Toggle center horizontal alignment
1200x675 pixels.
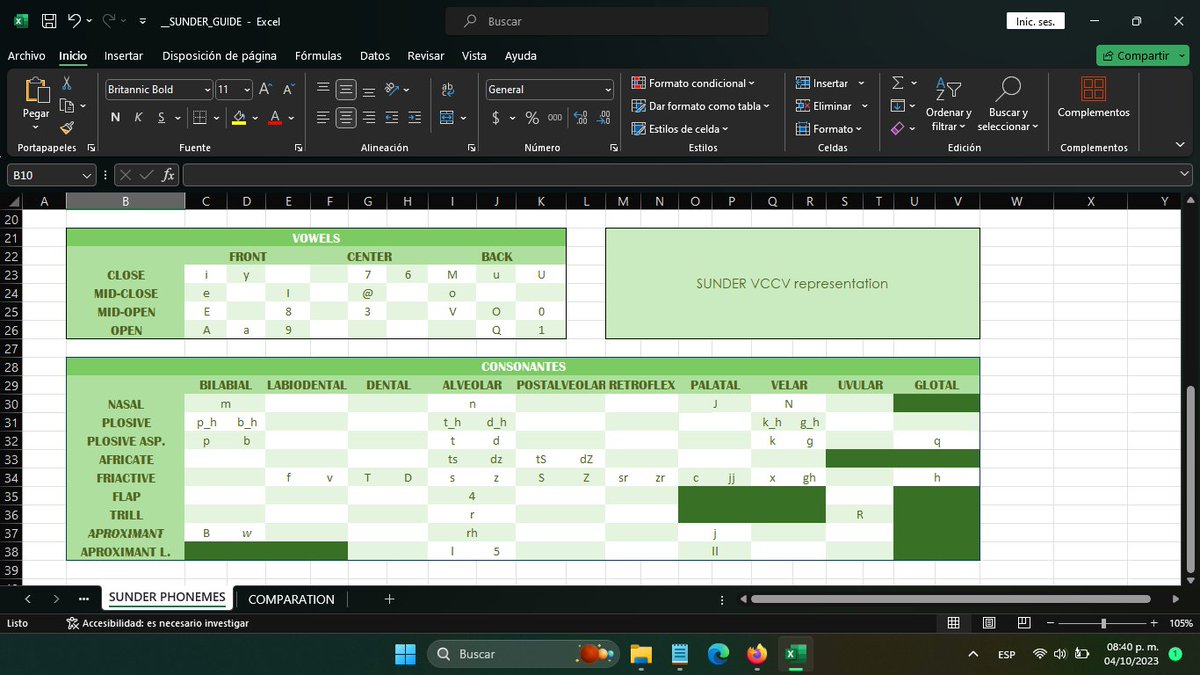click(346, 117)
